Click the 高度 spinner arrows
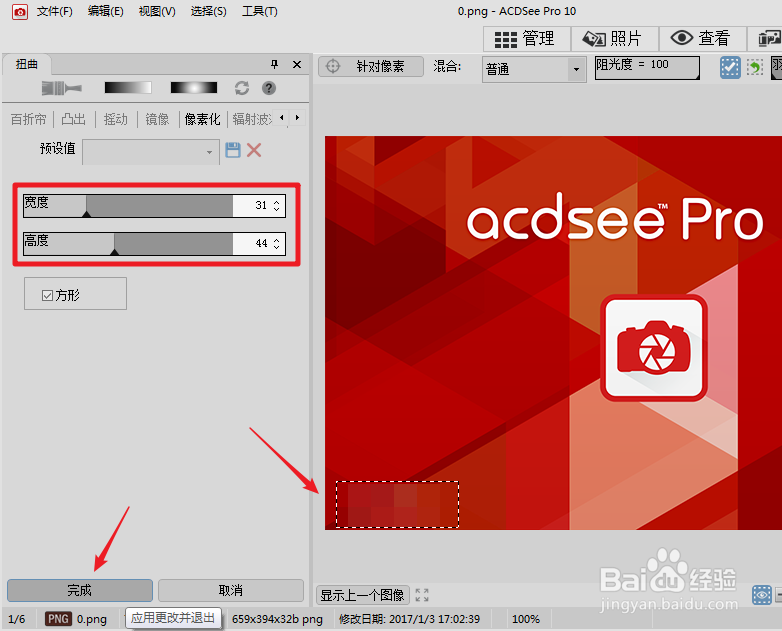Image resolution: width=782 pixels, height=631 pixels. click(x=277, y=243)
